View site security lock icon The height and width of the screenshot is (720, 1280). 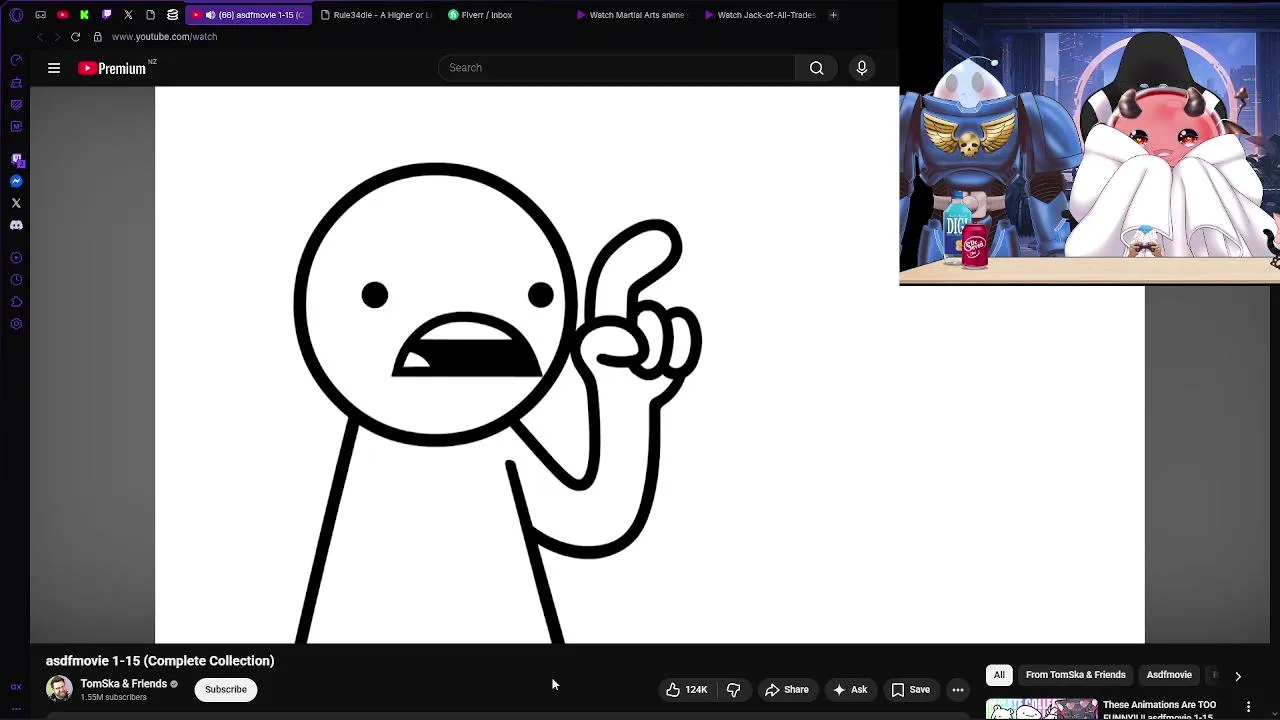[97, 37]
